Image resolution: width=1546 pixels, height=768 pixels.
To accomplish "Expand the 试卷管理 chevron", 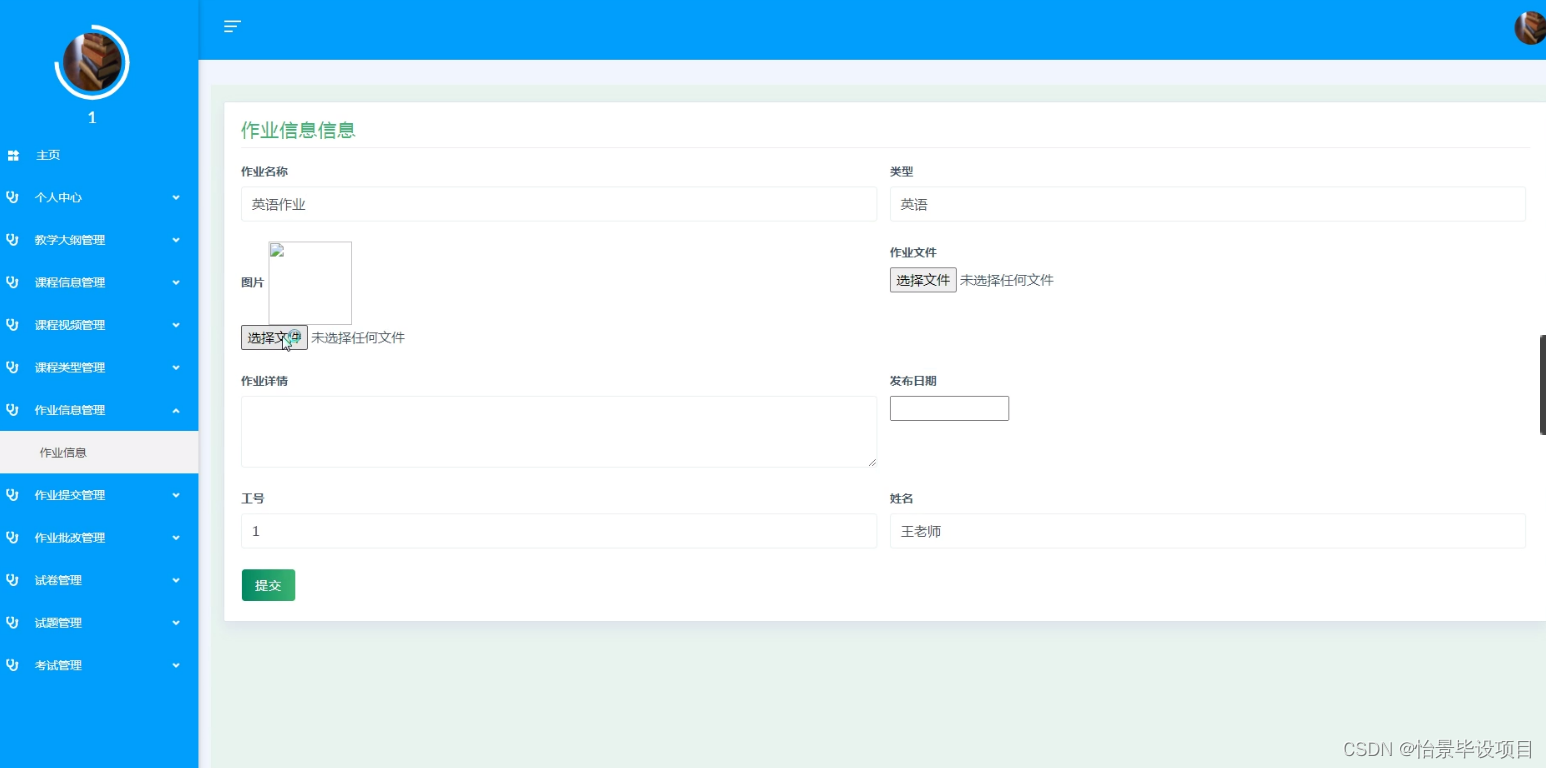I will click(x=176, y=580).
